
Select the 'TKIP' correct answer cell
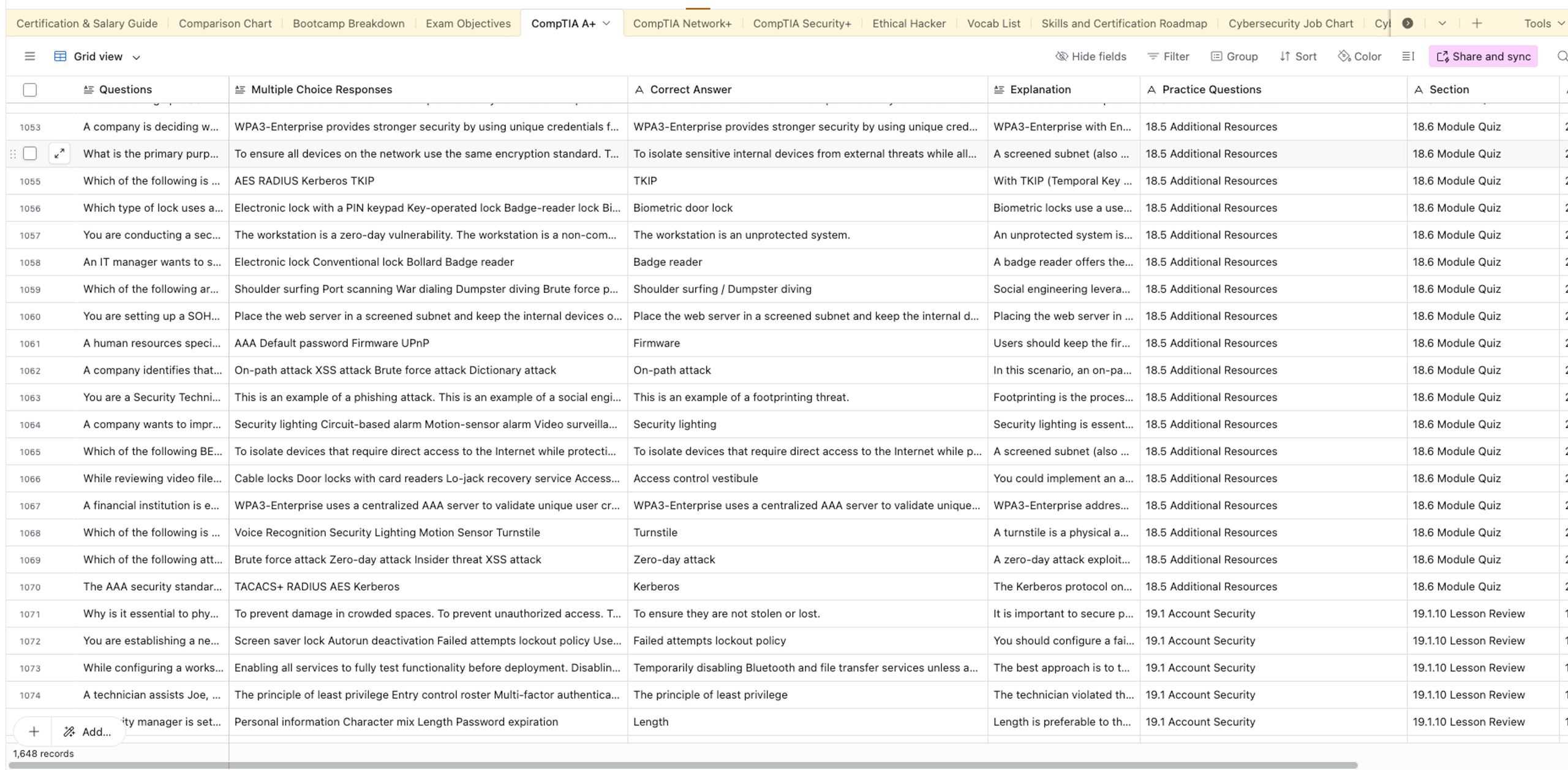(x=807, y=181)
